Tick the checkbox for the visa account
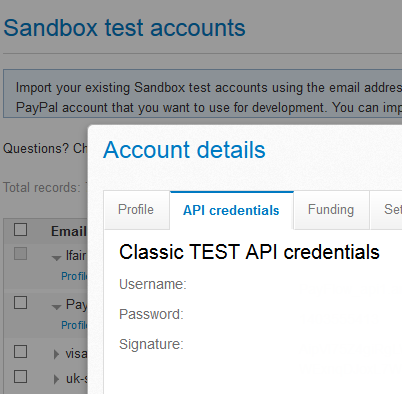 point(20,351)
